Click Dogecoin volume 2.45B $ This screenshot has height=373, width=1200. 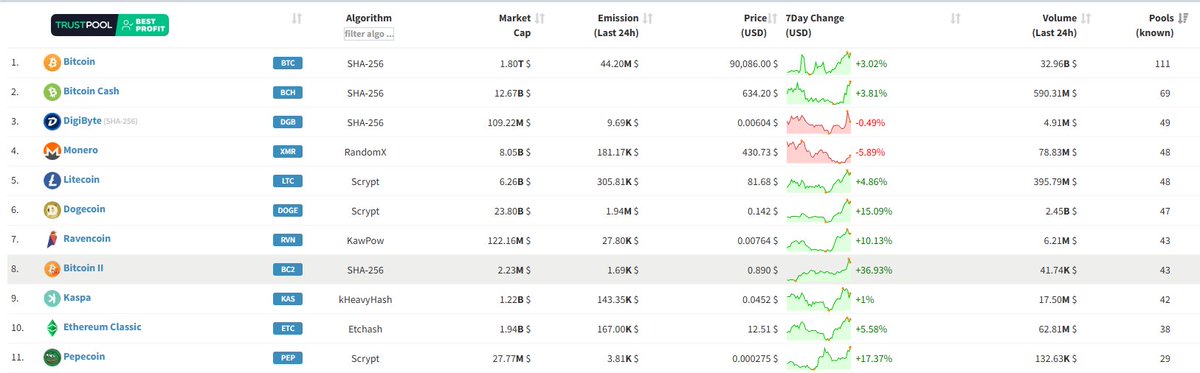click(x=1059, y=210)
